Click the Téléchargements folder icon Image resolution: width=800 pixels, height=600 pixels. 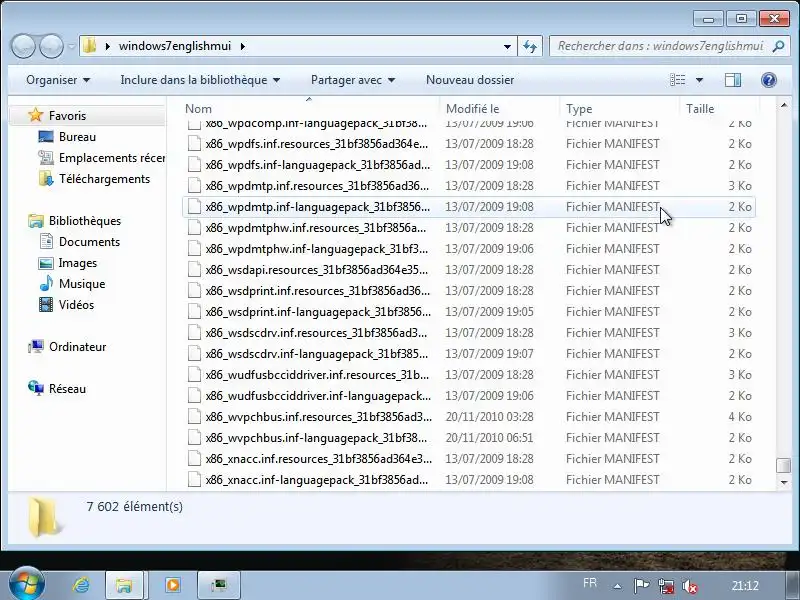46,179
